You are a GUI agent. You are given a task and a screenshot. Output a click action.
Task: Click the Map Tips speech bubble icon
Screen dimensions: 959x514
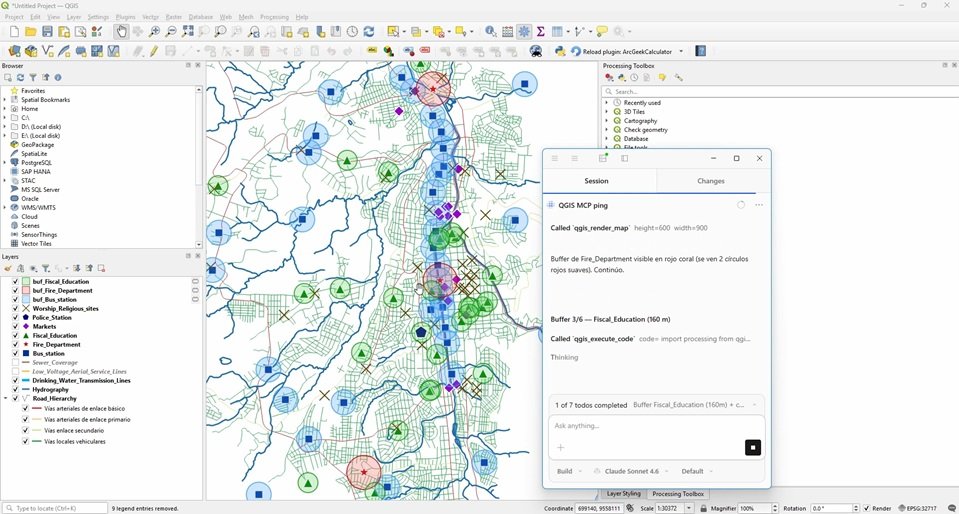(602, 31)
